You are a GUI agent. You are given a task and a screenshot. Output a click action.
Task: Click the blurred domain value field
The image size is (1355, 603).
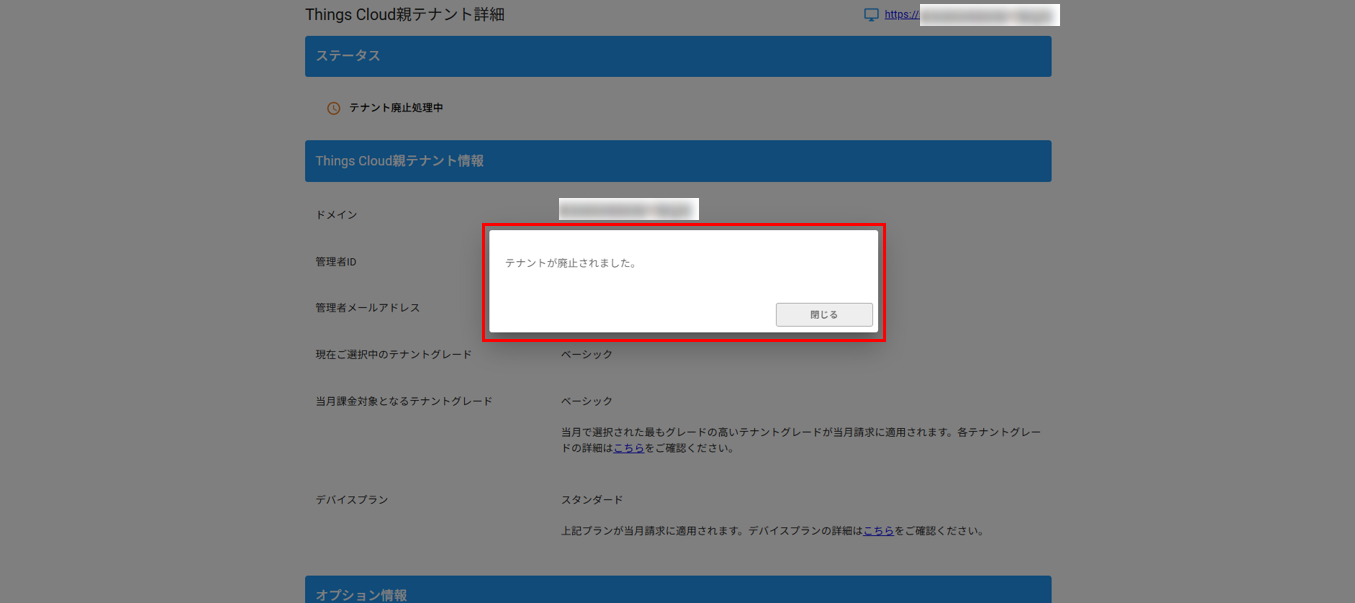[x=628, y=208]
